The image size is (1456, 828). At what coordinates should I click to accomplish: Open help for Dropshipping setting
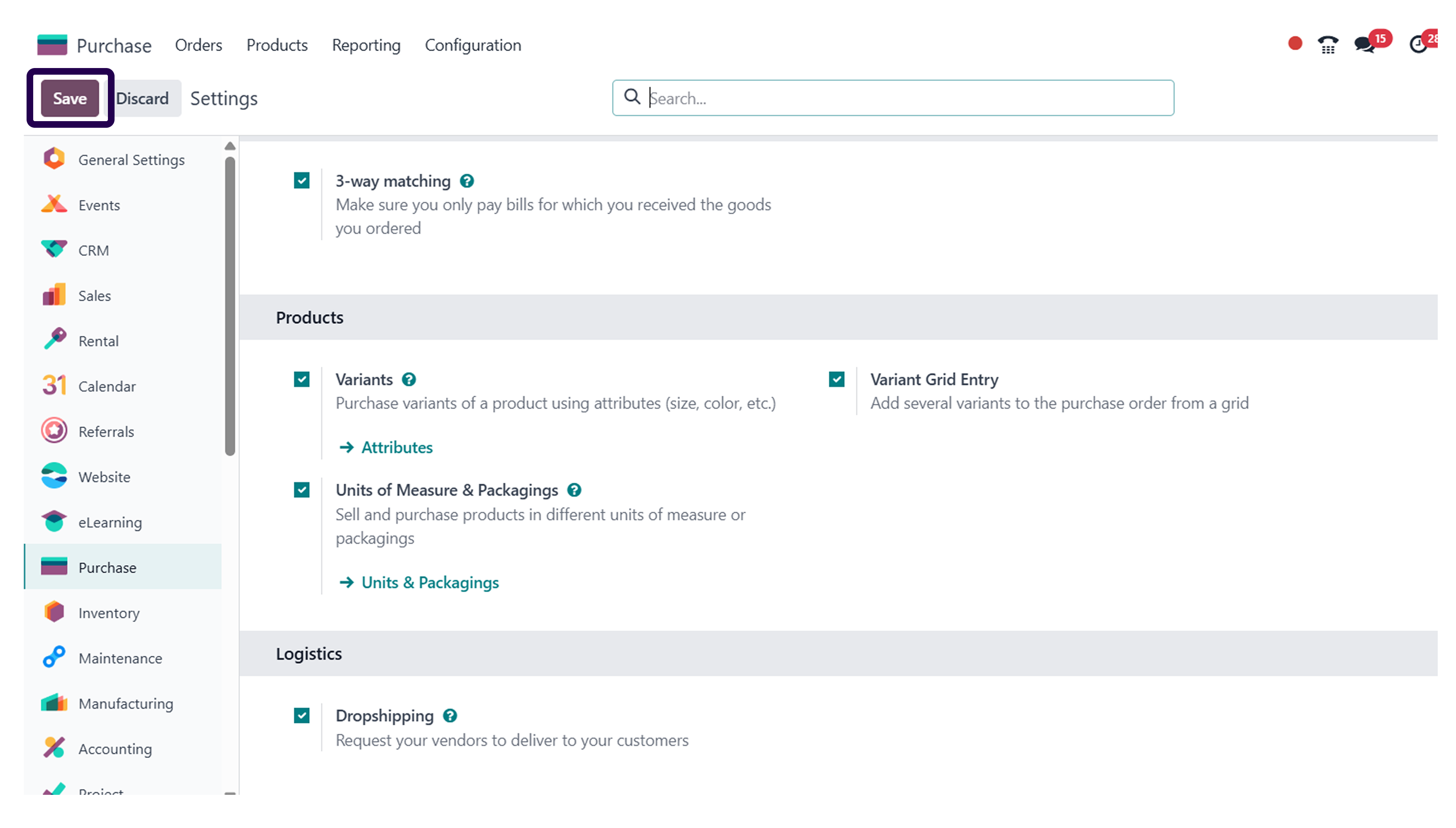[x=450, y=716]
